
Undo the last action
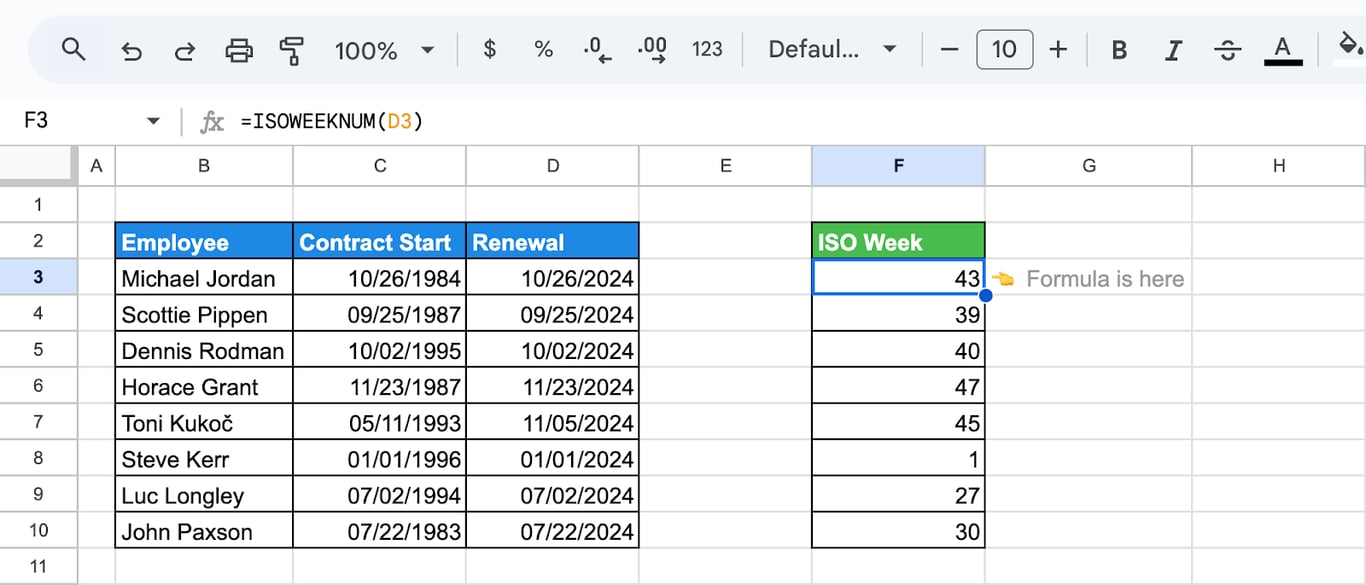[131, 50]
